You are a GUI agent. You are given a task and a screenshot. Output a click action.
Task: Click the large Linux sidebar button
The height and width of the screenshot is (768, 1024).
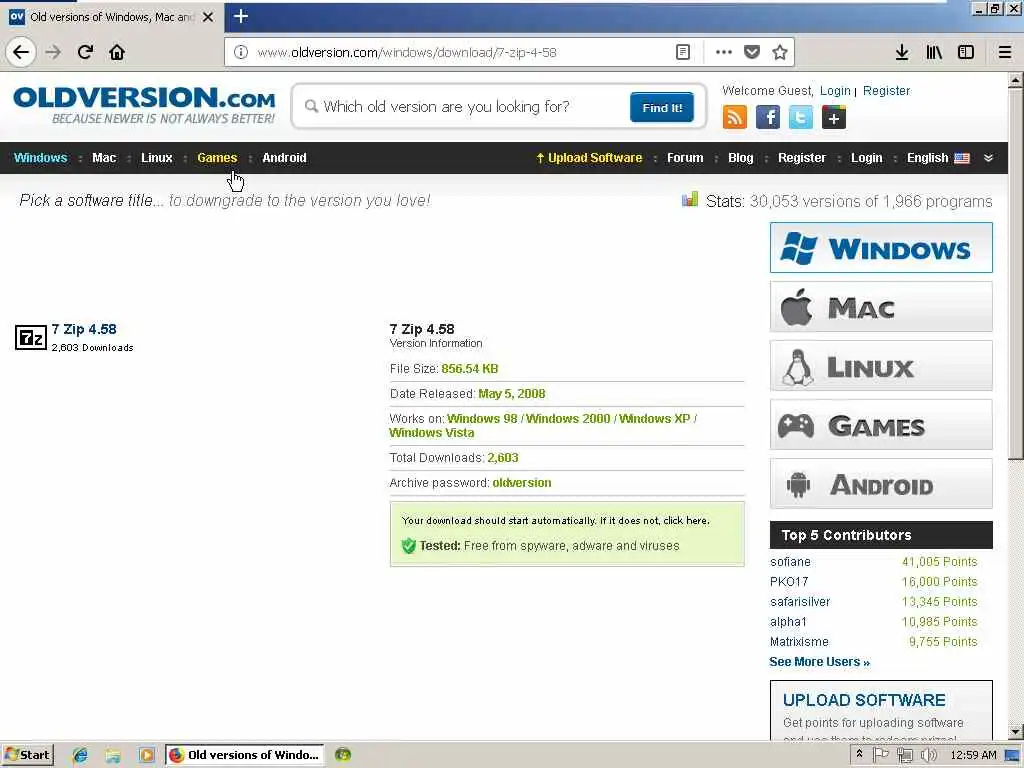(881, 366)
